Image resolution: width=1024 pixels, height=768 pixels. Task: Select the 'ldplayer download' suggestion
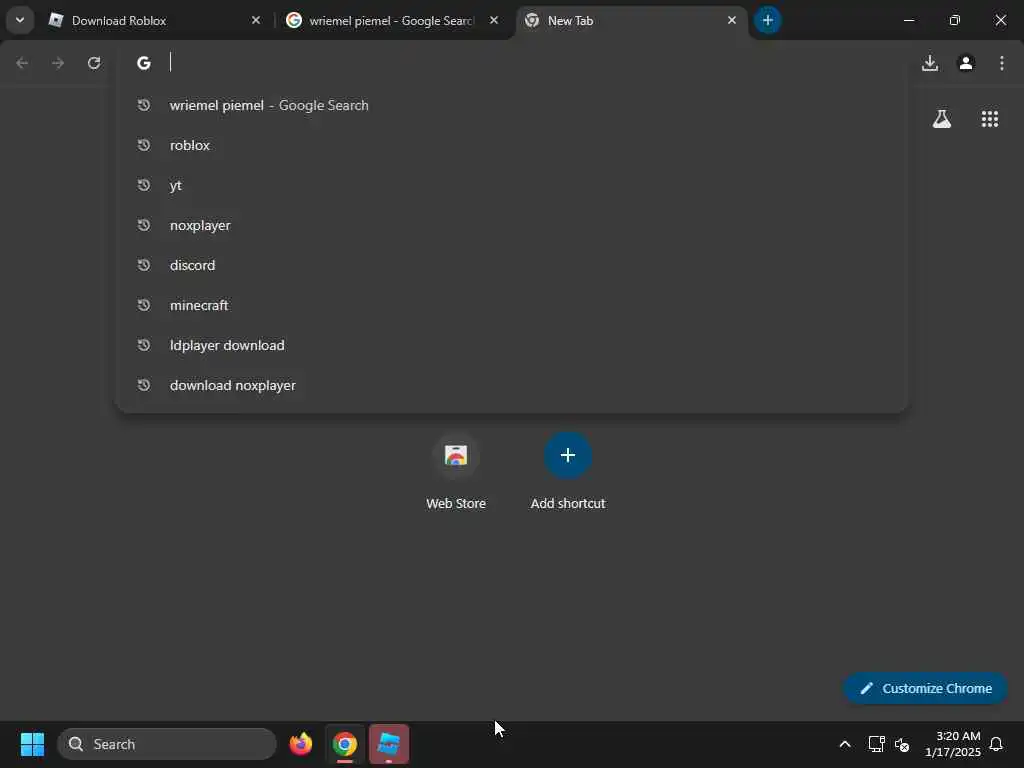pyautogui.click(x=511, y=345)
